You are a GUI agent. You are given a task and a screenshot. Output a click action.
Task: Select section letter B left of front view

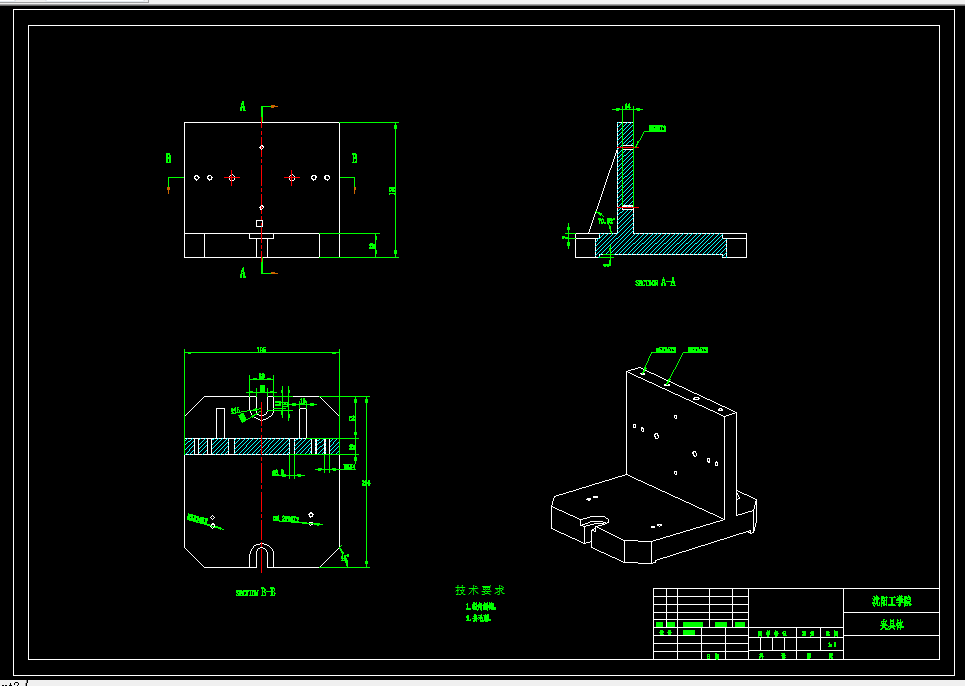168,158
